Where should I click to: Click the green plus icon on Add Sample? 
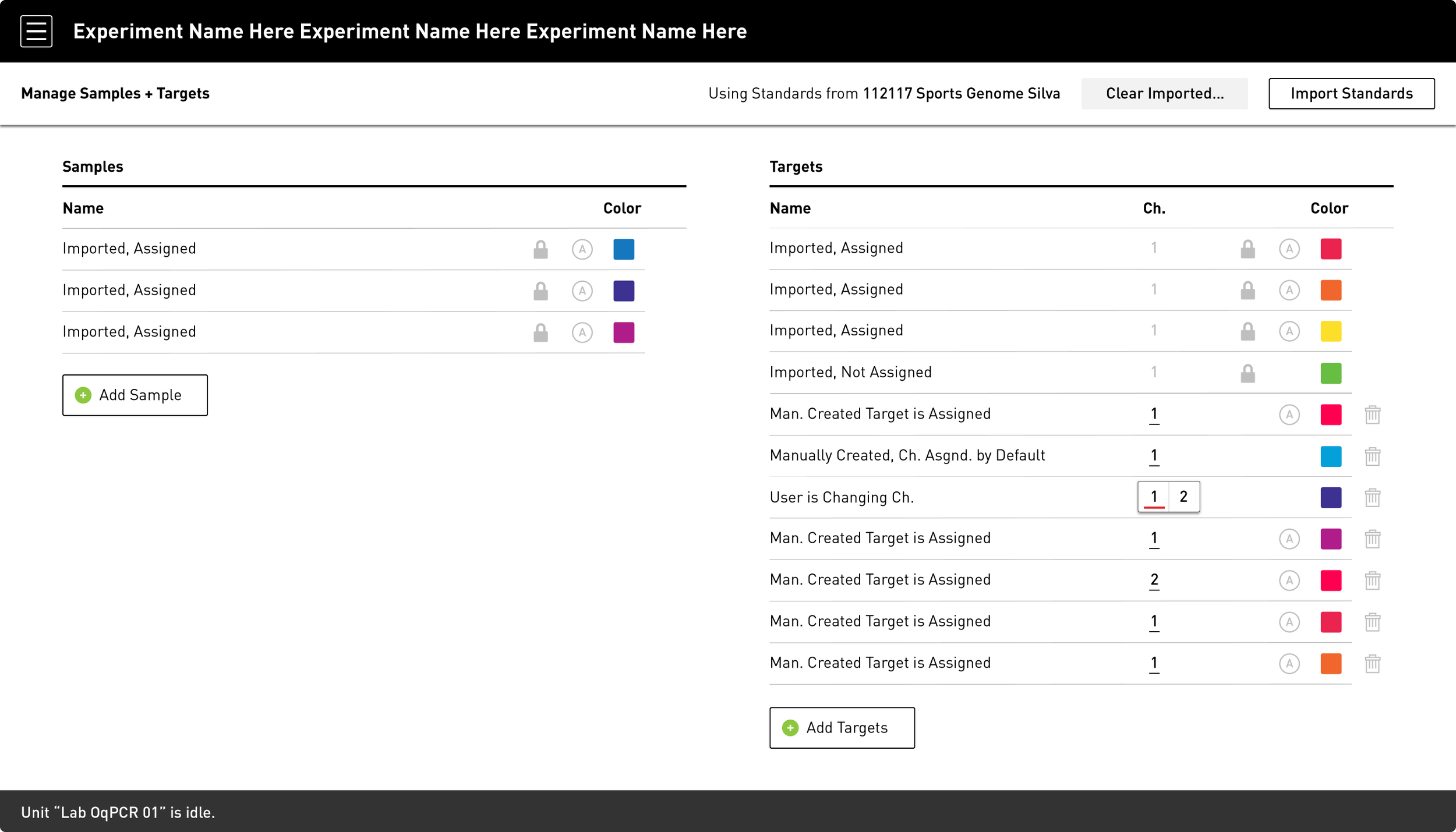83,395
